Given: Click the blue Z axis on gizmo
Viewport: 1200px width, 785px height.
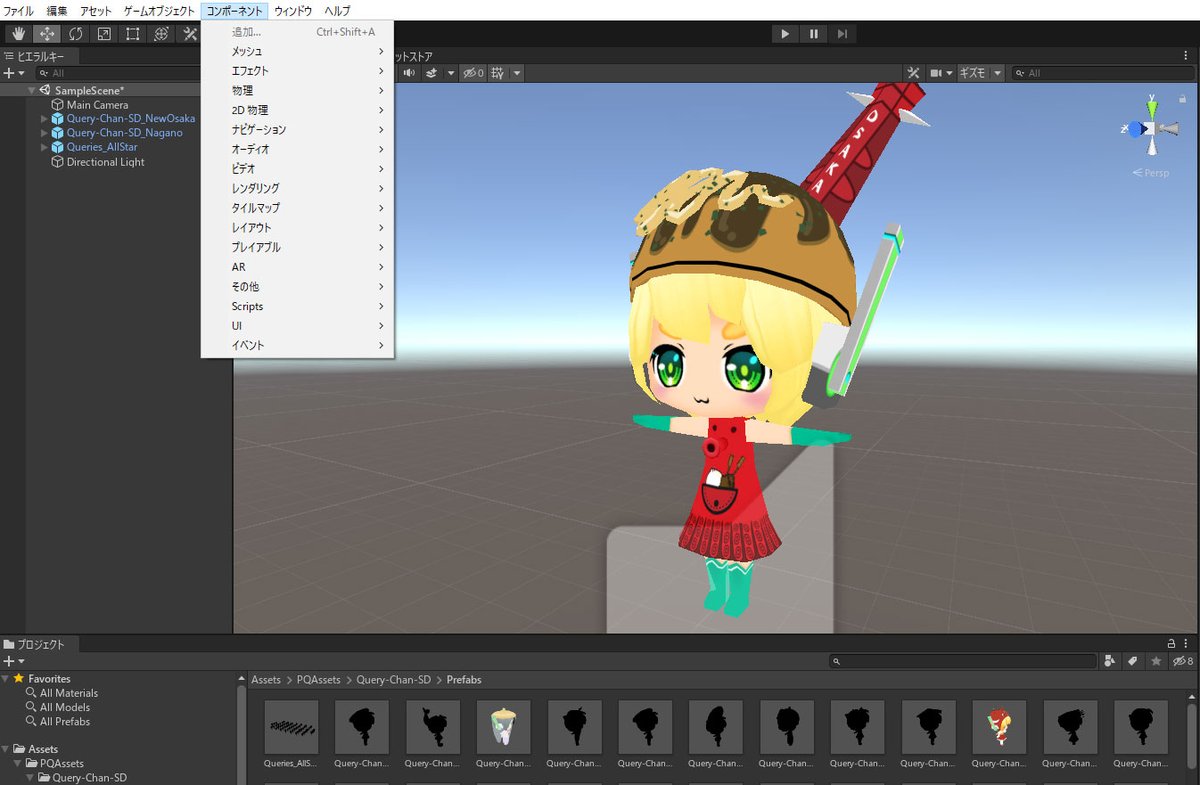Looking at the screenshot, I should [x=1135, y=128].
